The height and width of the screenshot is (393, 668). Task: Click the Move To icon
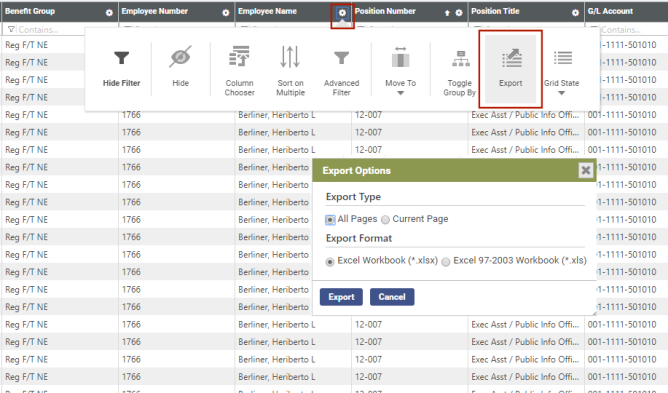[x=400, y=57]
